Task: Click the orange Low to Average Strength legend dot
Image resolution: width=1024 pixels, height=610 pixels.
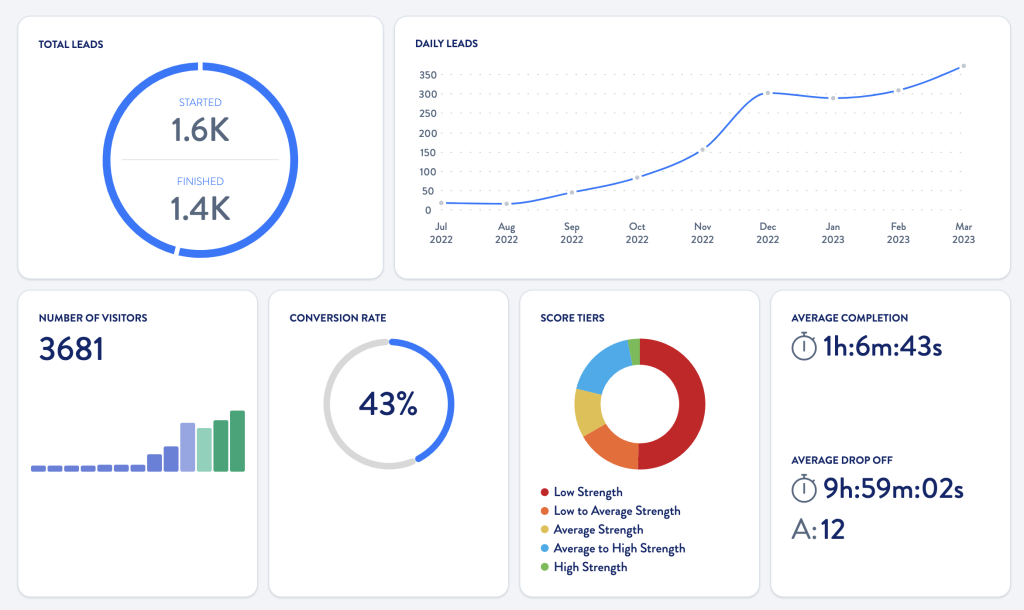Action: click(x=545, y=511)
